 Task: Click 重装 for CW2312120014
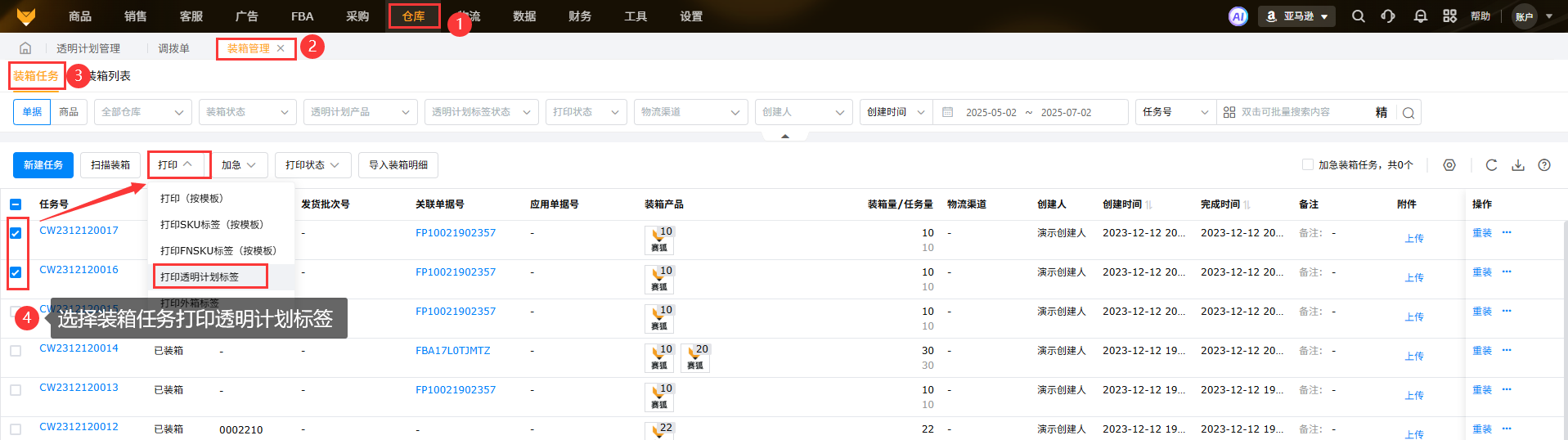(x=1482, y=350)
